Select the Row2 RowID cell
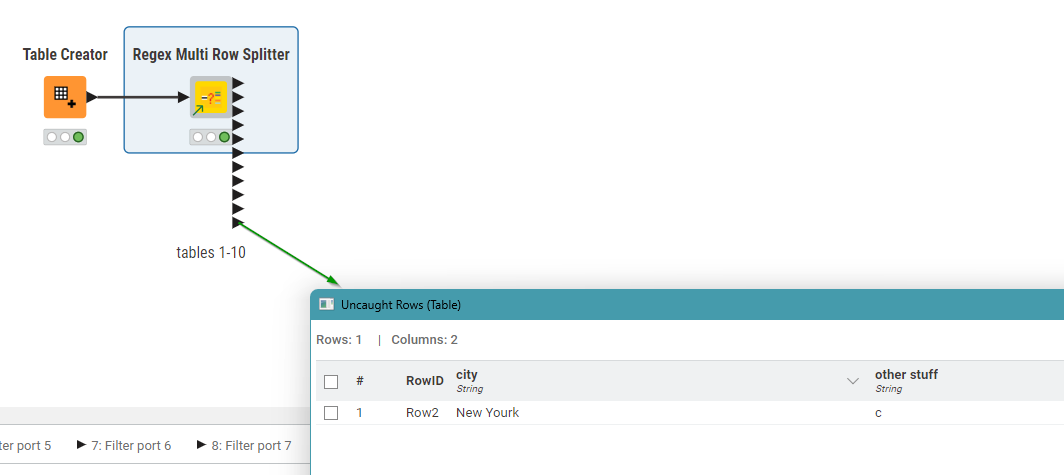Viewport: 1064px width, 475px height. point(422,412)
